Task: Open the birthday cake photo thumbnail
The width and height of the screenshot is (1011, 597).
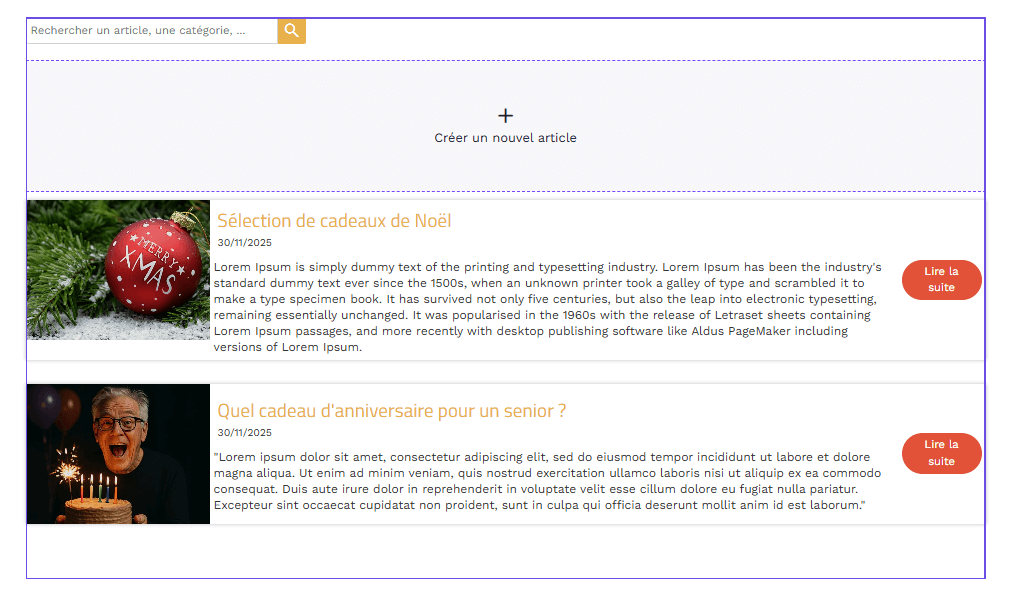Action: point(118,453)
